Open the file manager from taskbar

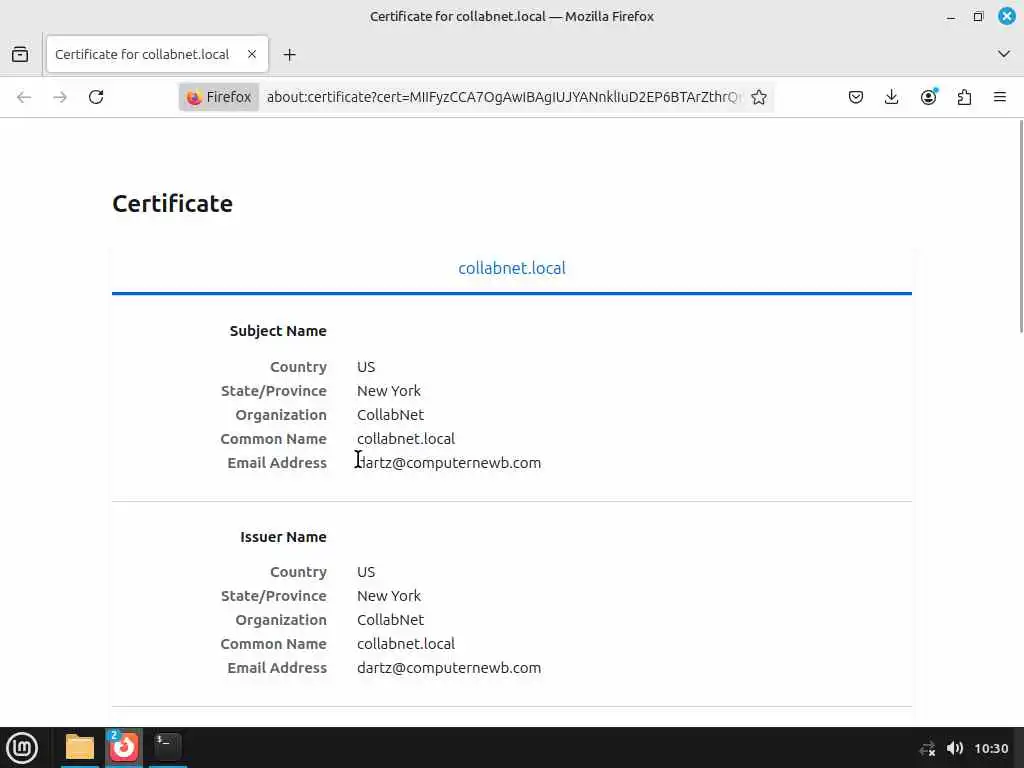click(80, 748)
